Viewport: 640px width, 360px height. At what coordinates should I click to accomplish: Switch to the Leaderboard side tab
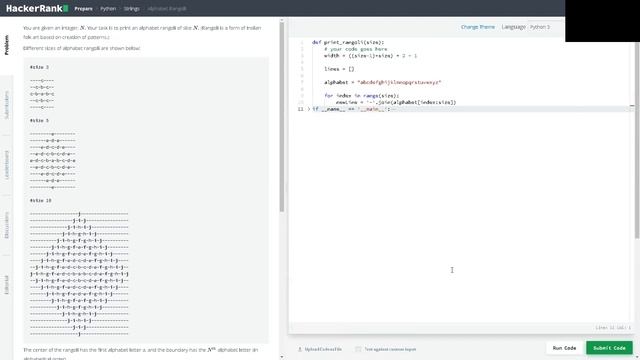pos(7,165)
